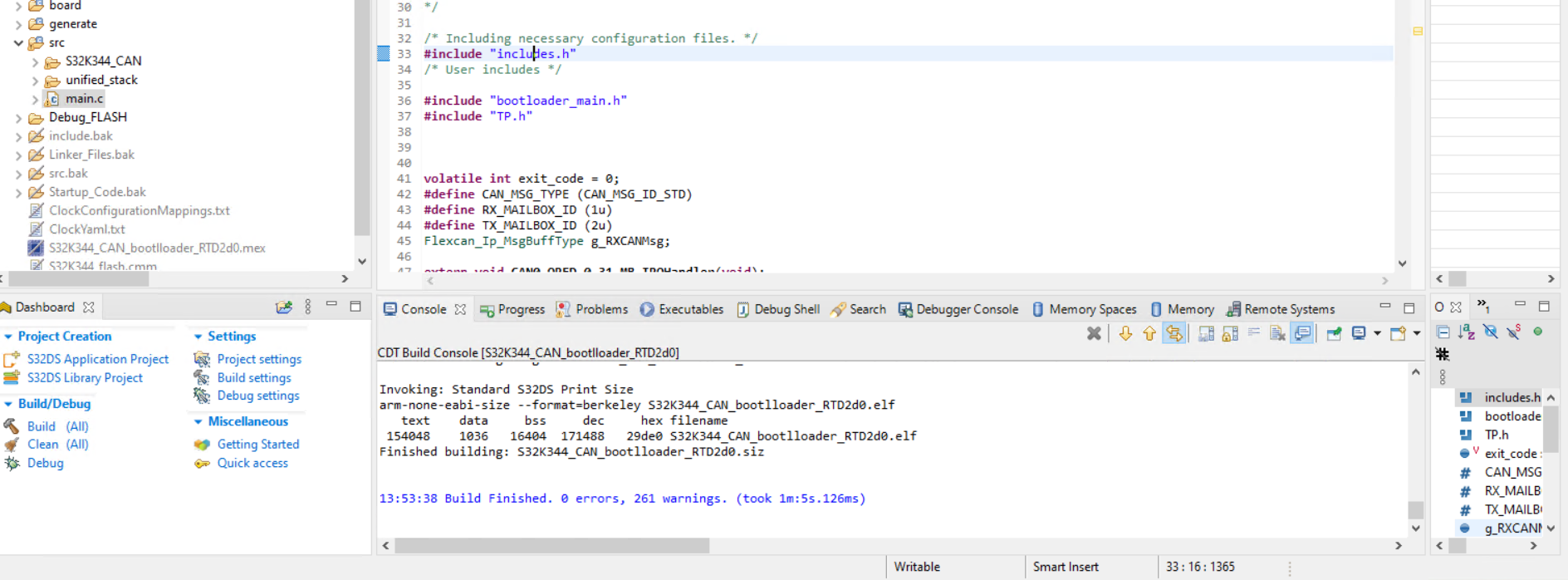
Task: Click the sort alphabetically icon in Outline
Action: 1467,332
